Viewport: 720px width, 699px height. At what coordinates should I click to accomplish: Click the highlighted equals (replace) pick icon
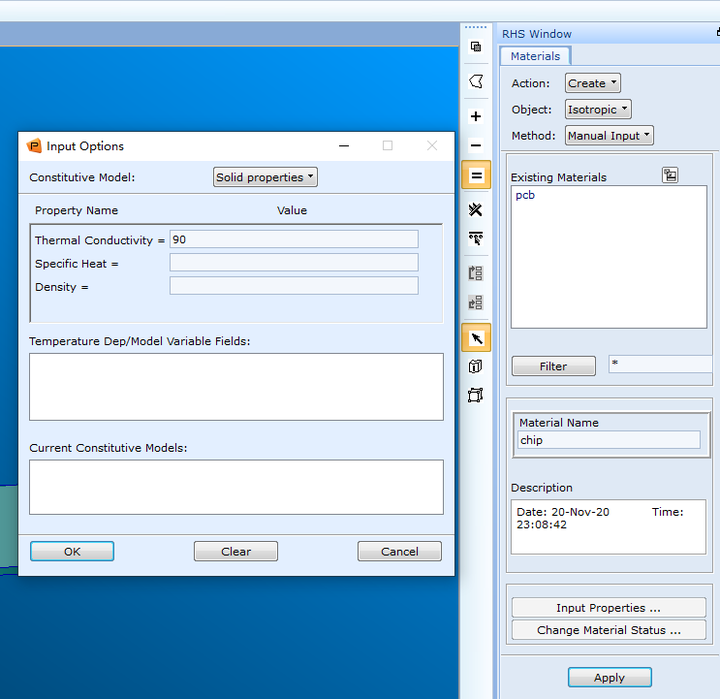[x=476, y=175]
